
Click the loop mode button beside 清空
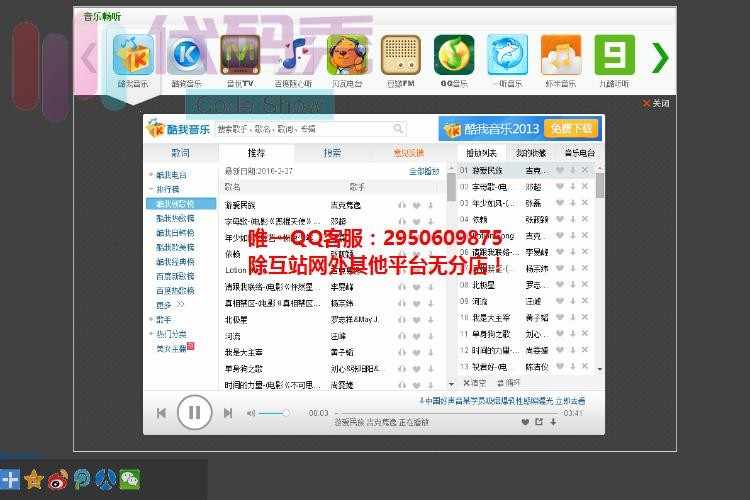[x=508, y=383]
